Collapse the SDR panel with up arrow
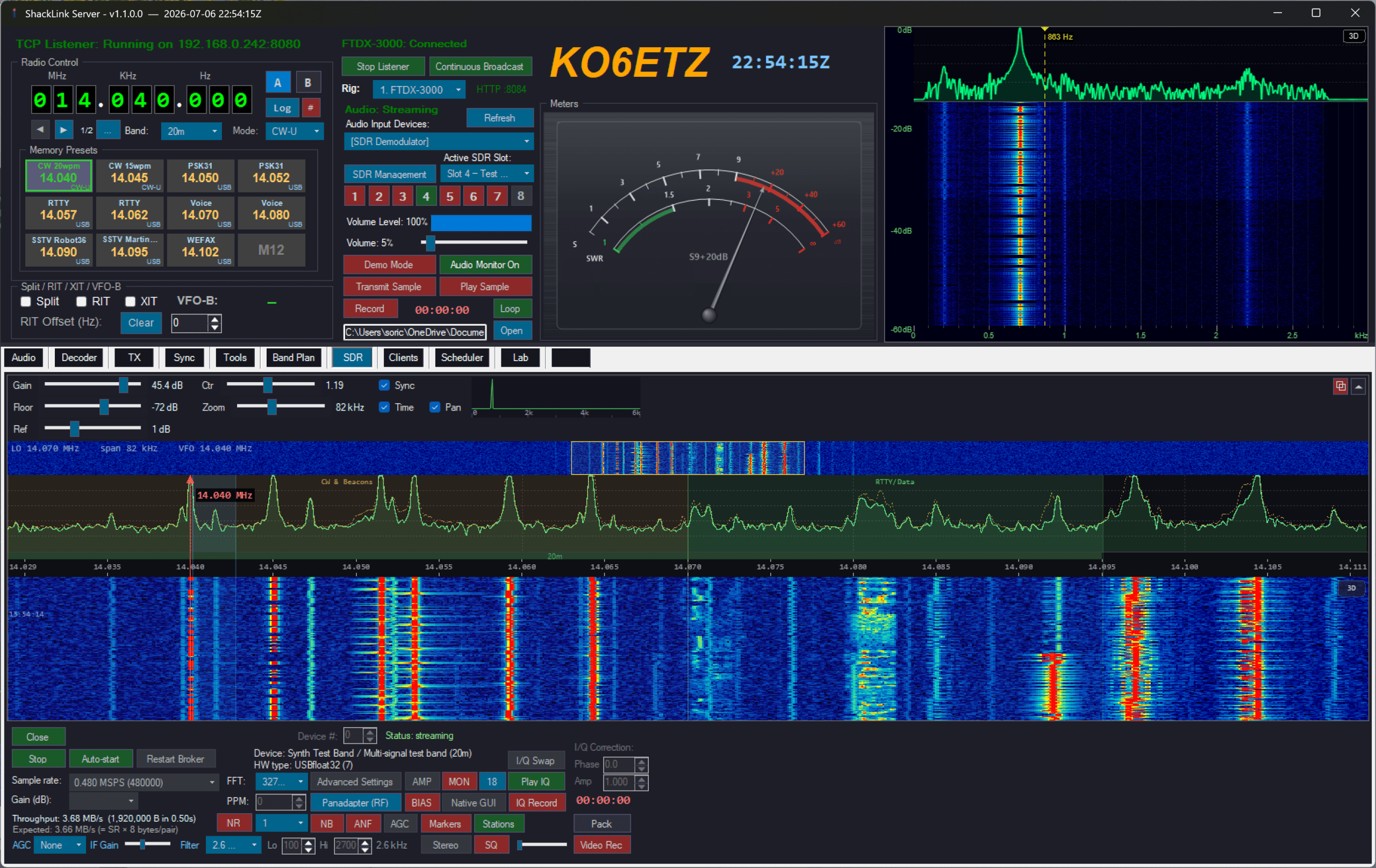 (x=1358, y=387)
